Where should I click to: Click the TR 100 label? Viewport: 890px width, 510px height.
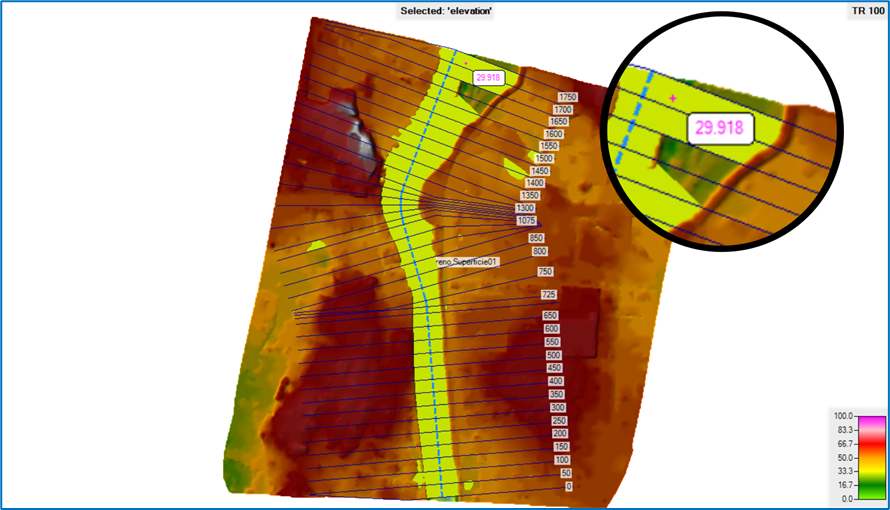point(868,11)
